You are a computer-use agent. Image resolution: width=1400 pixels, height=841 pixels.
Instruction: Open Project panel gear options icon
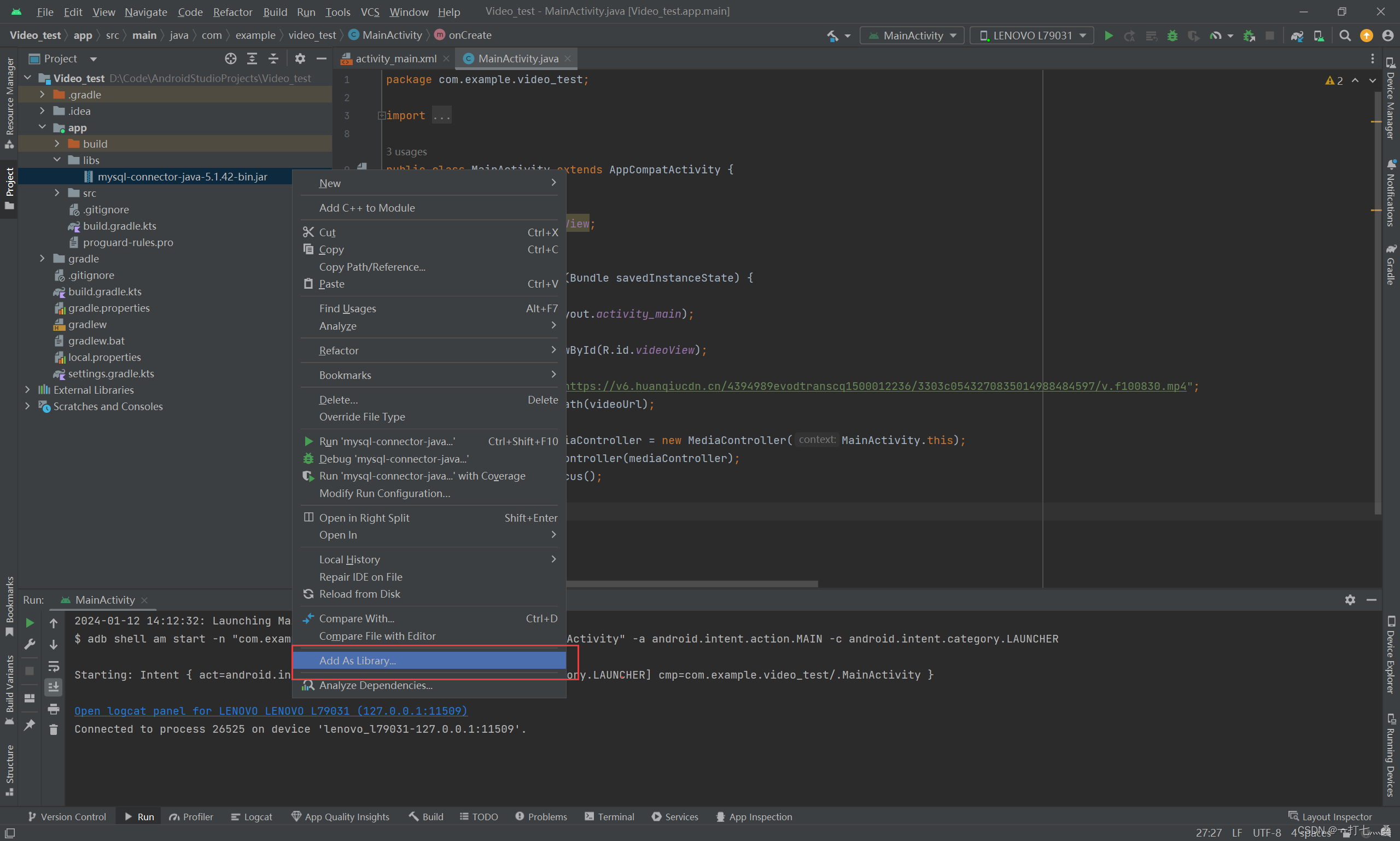click(x=300, y=59)
